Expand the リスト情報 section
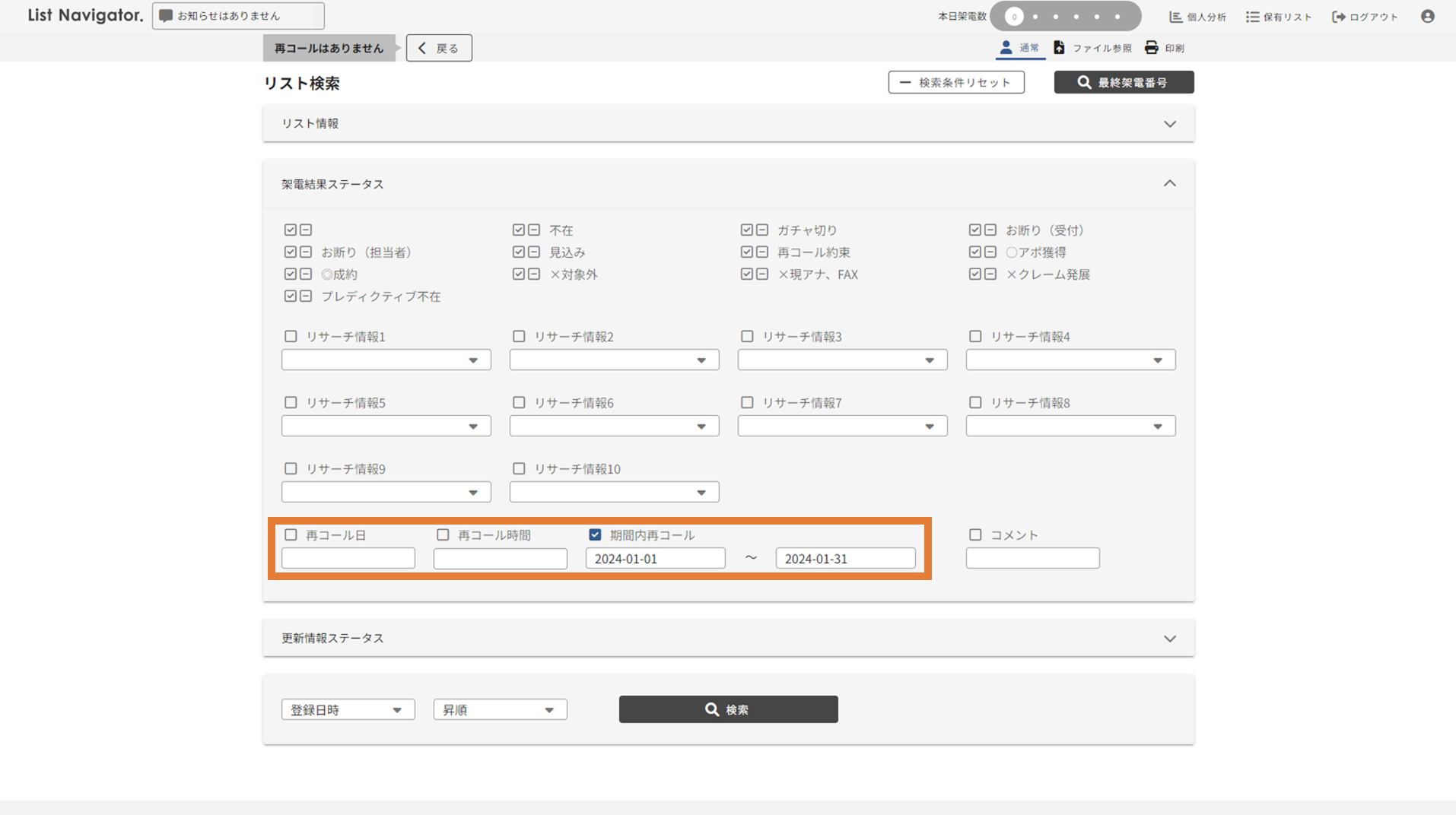Image resolution: width=1456 pixels, height=815 pixels. coord(1169,124)
